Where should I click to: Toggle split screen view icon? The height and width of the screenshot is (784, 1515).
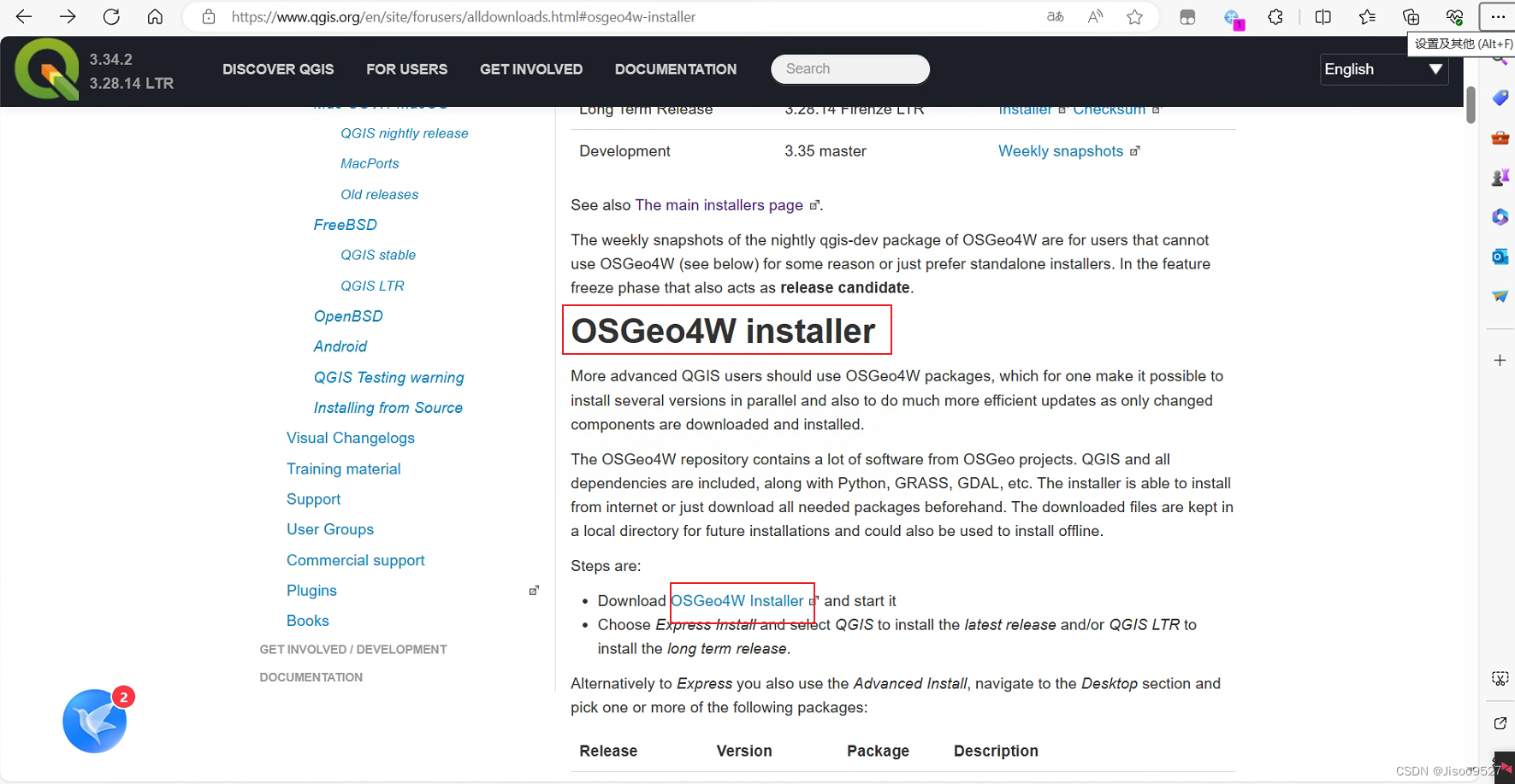(1323, 17)
